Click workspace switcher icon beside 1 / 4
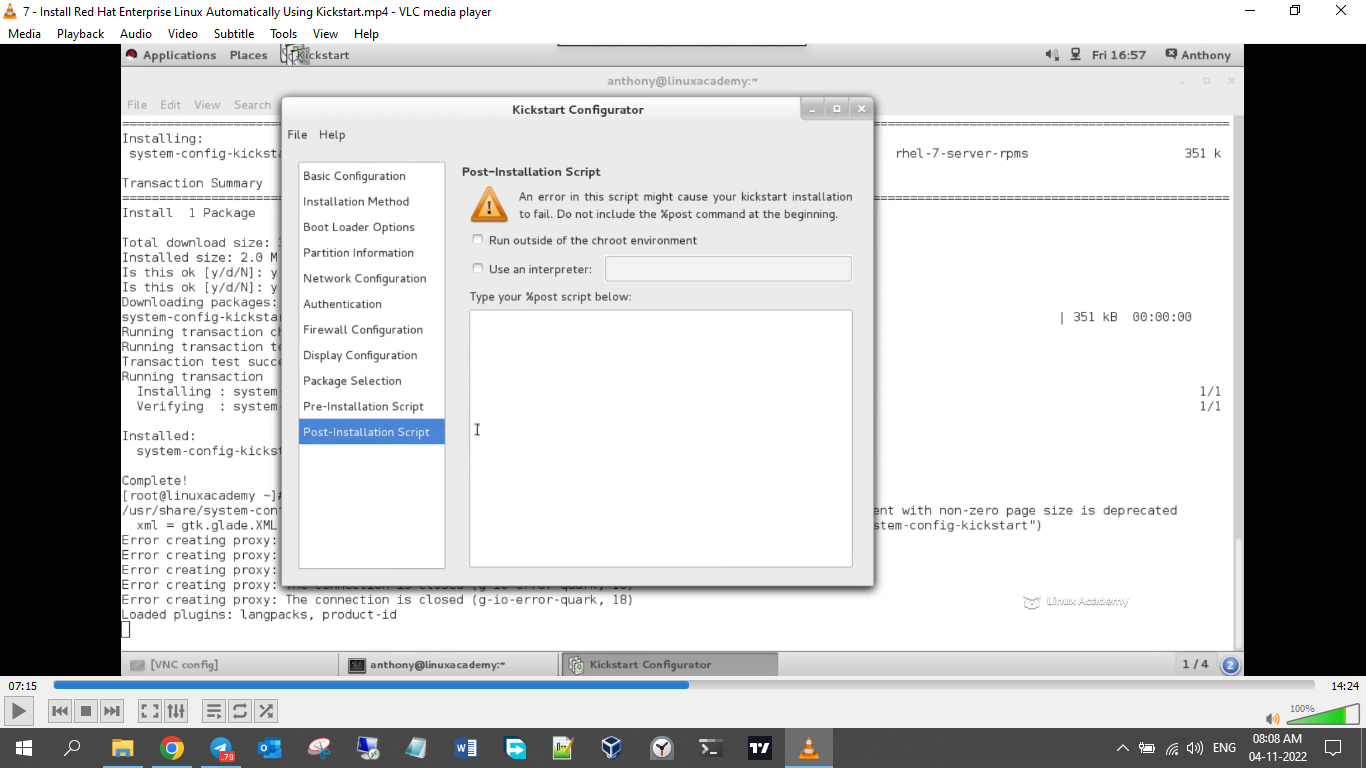The image size is (1366, 768). (1230, 664)
